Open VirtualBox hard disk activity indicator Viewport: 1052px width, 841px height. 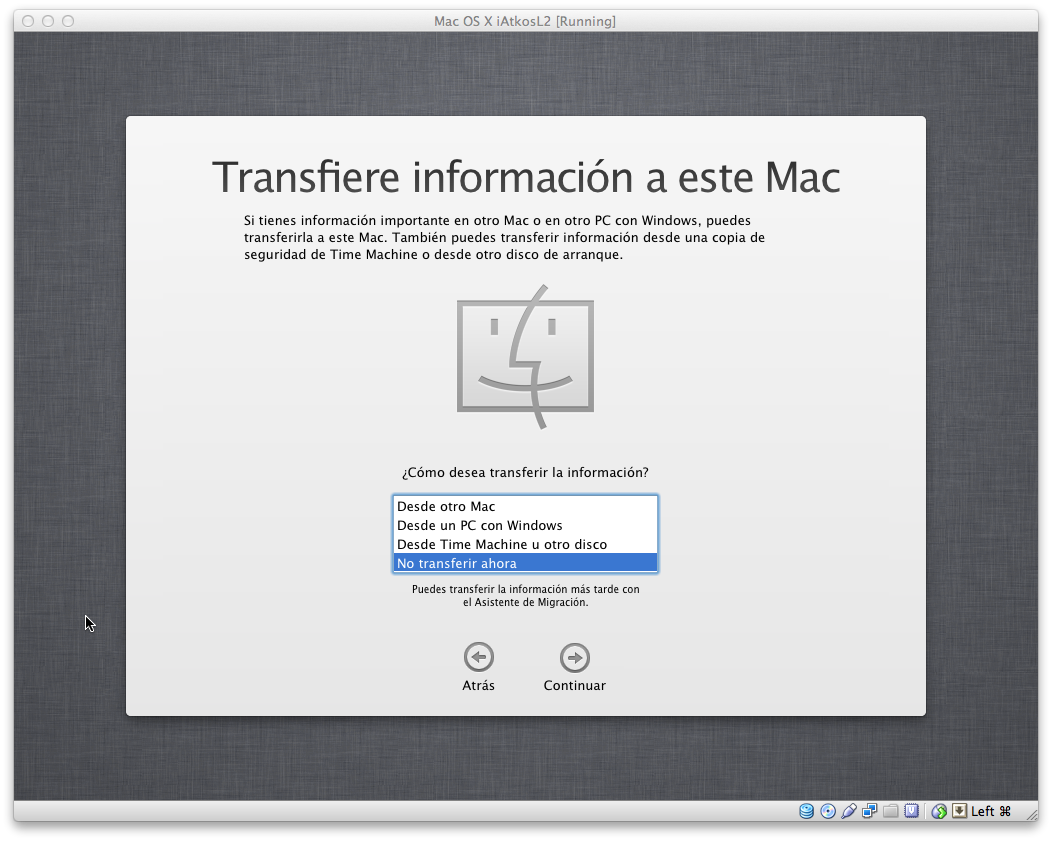point(806,811)
